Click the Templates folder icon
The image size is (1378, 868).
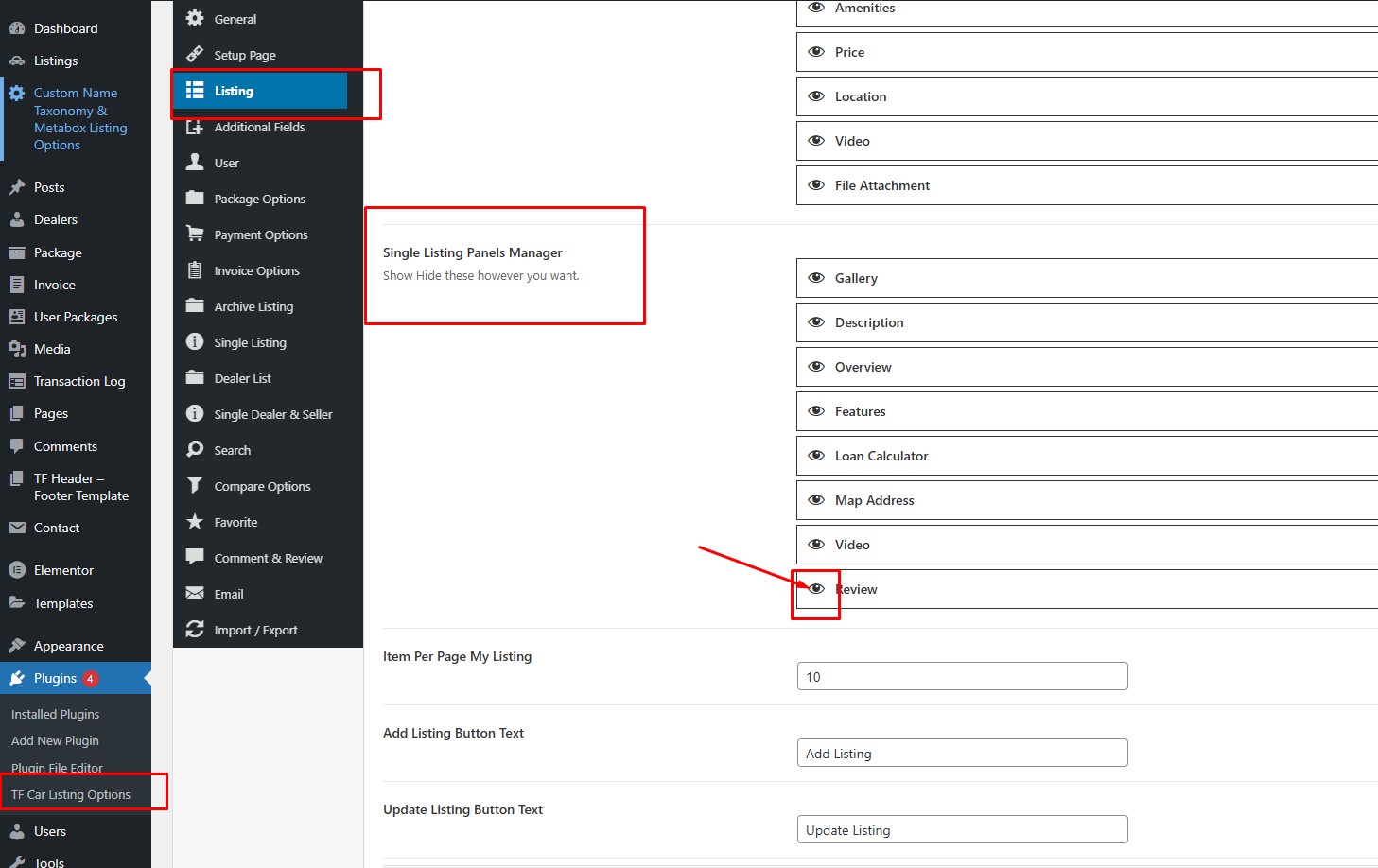[x=17, y=603]
